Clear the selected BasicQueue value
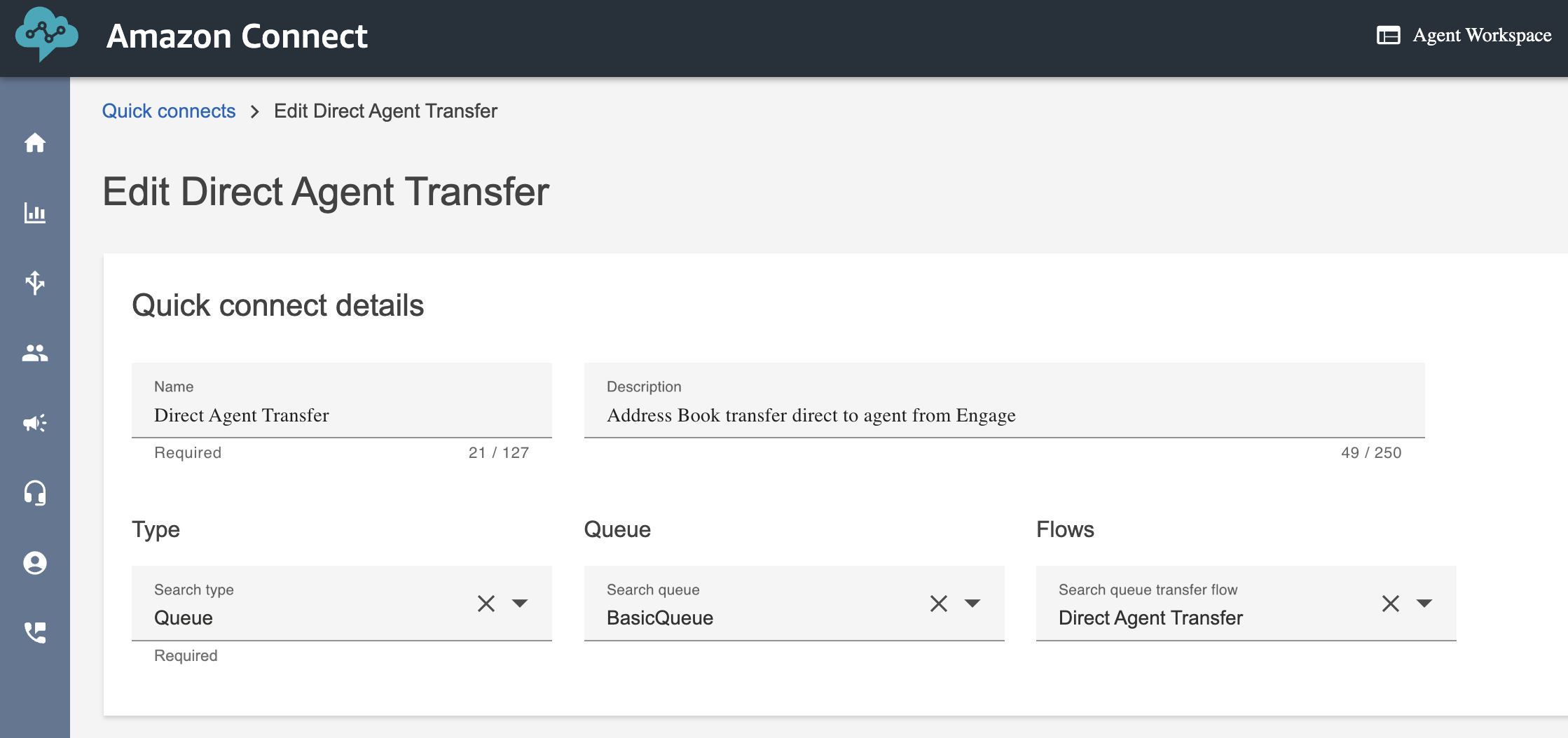 coord(939,603)
